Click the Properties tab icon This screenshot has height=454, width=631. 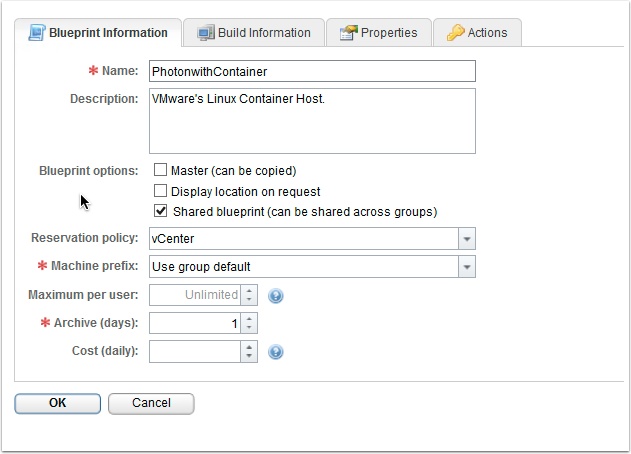(x=348, y=33)
